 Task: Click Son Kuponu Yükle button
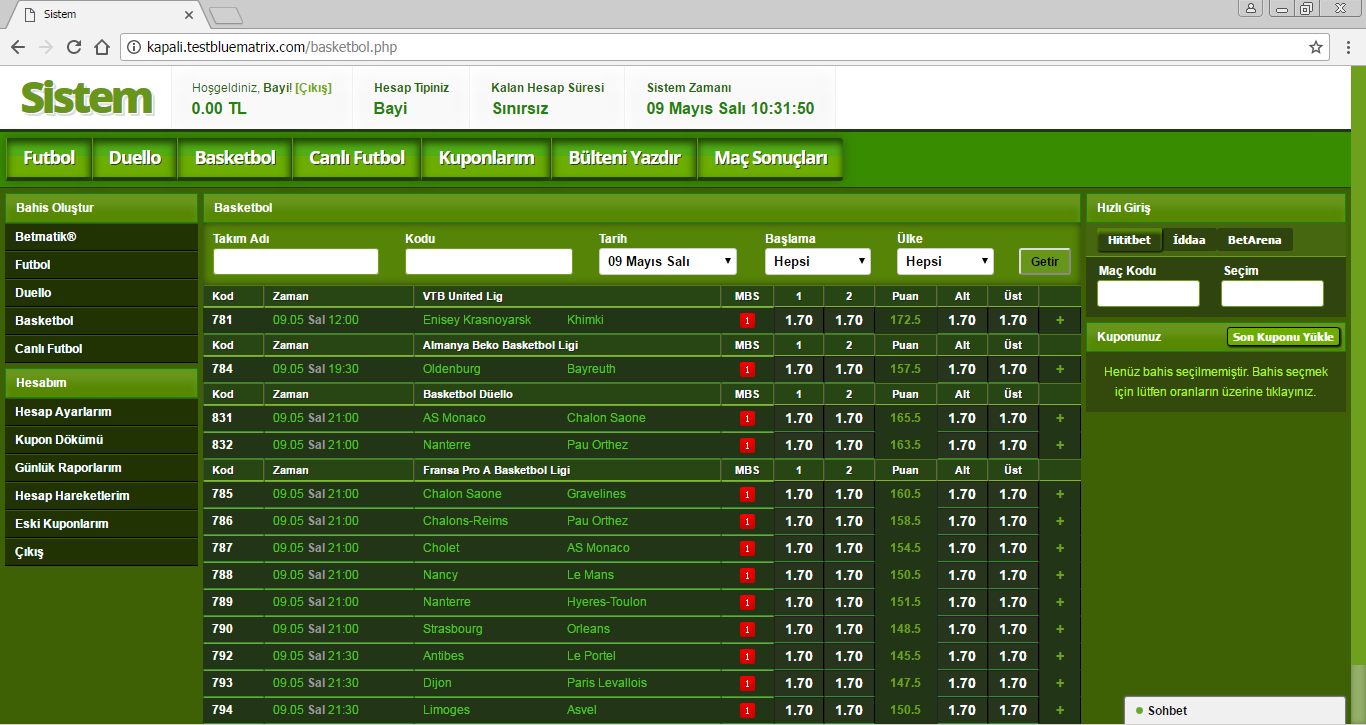pos(1284,337)
